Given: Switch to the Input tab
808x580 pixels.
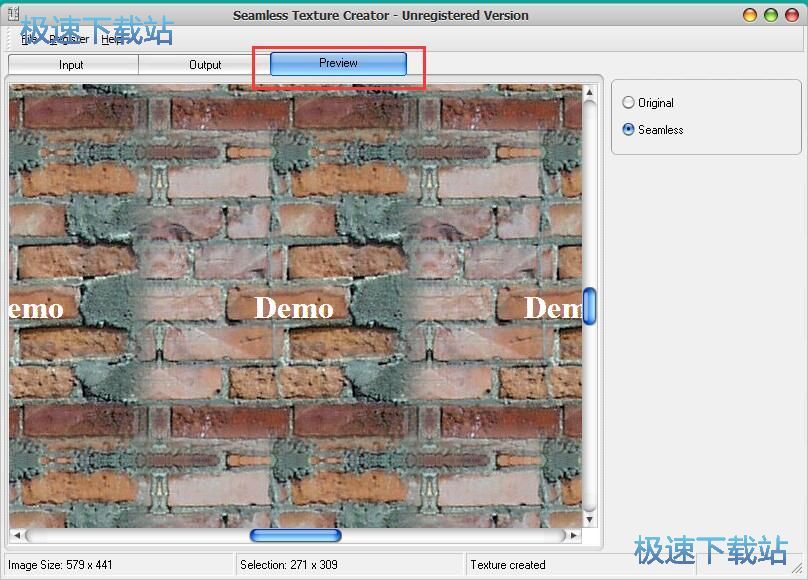Looking at the screenshot, I should pos(72,65).
